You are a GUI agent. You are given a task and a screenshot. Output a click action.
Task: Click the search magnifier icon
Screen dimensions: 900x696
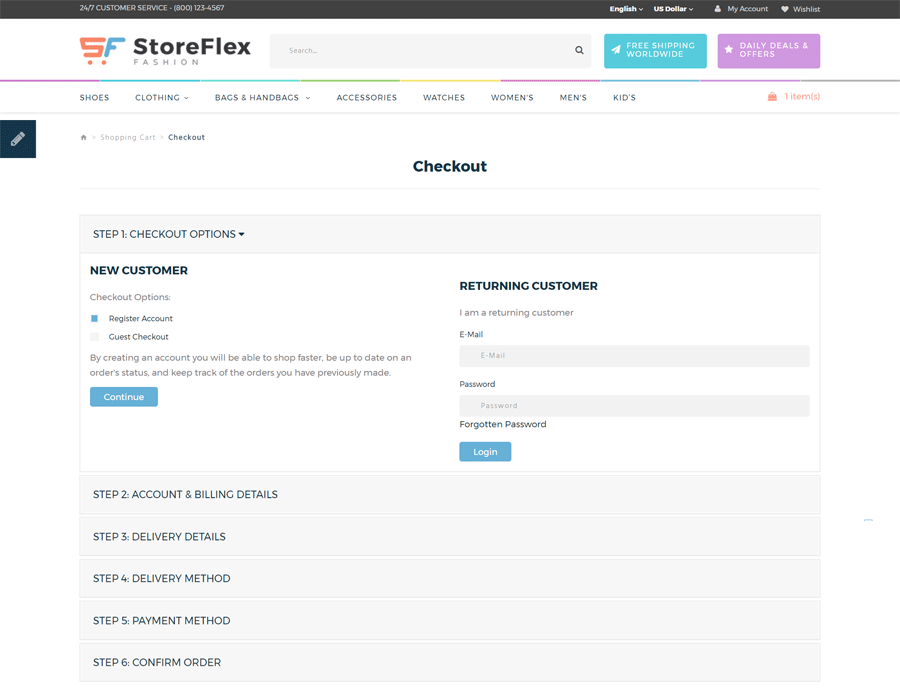[579, 51]
